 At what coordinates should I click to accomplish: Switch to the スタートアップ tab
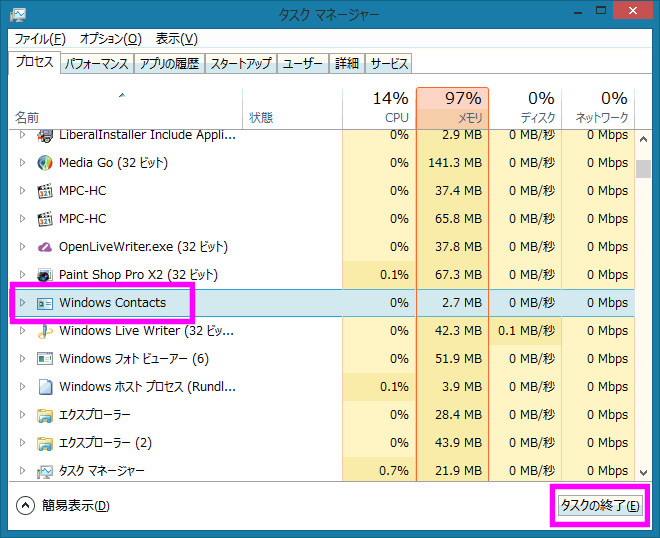pos(240,63)
